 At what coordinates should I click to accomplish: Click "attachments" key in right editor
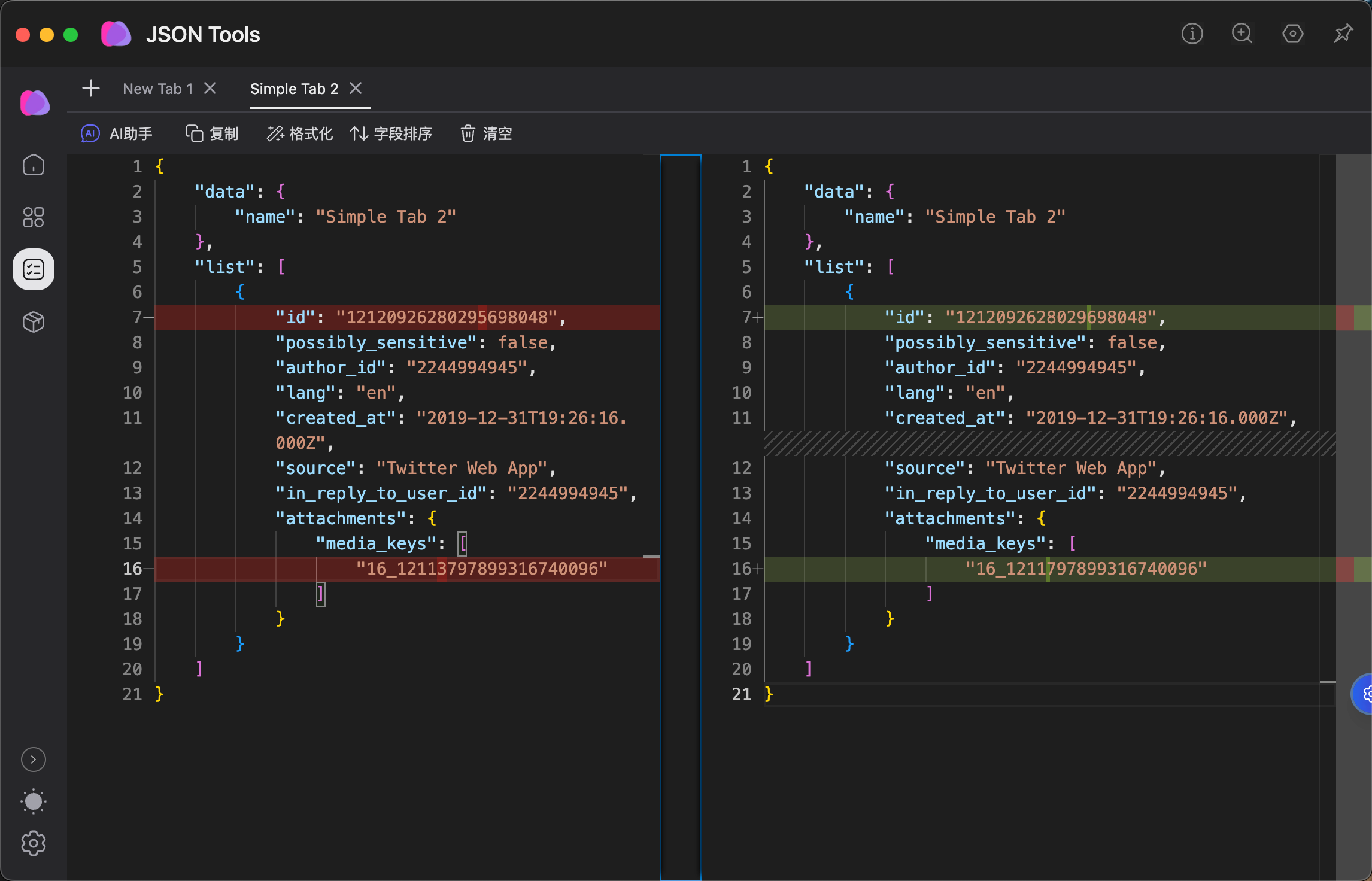950,518
